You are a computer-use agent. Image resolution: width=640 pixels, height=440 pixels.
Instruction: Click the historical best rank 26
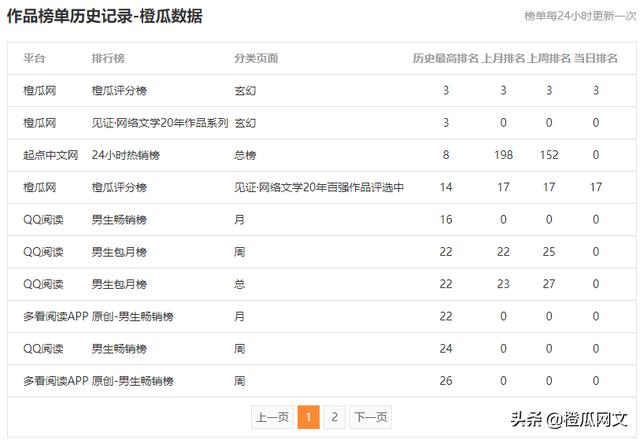coord(446,381)
